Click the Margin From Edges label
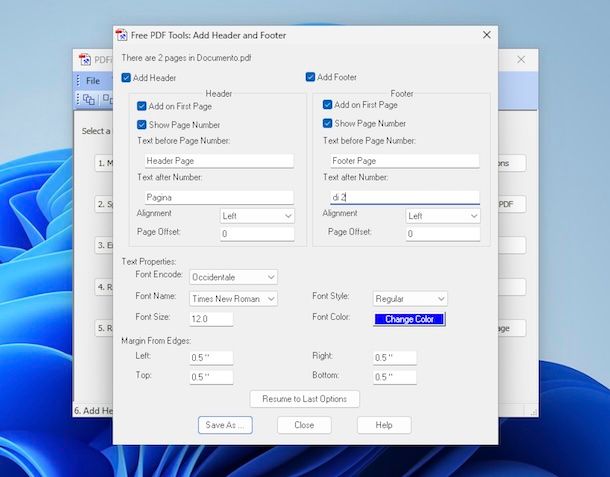The height and width of the screenshot is (477, 610). point(156,341)
